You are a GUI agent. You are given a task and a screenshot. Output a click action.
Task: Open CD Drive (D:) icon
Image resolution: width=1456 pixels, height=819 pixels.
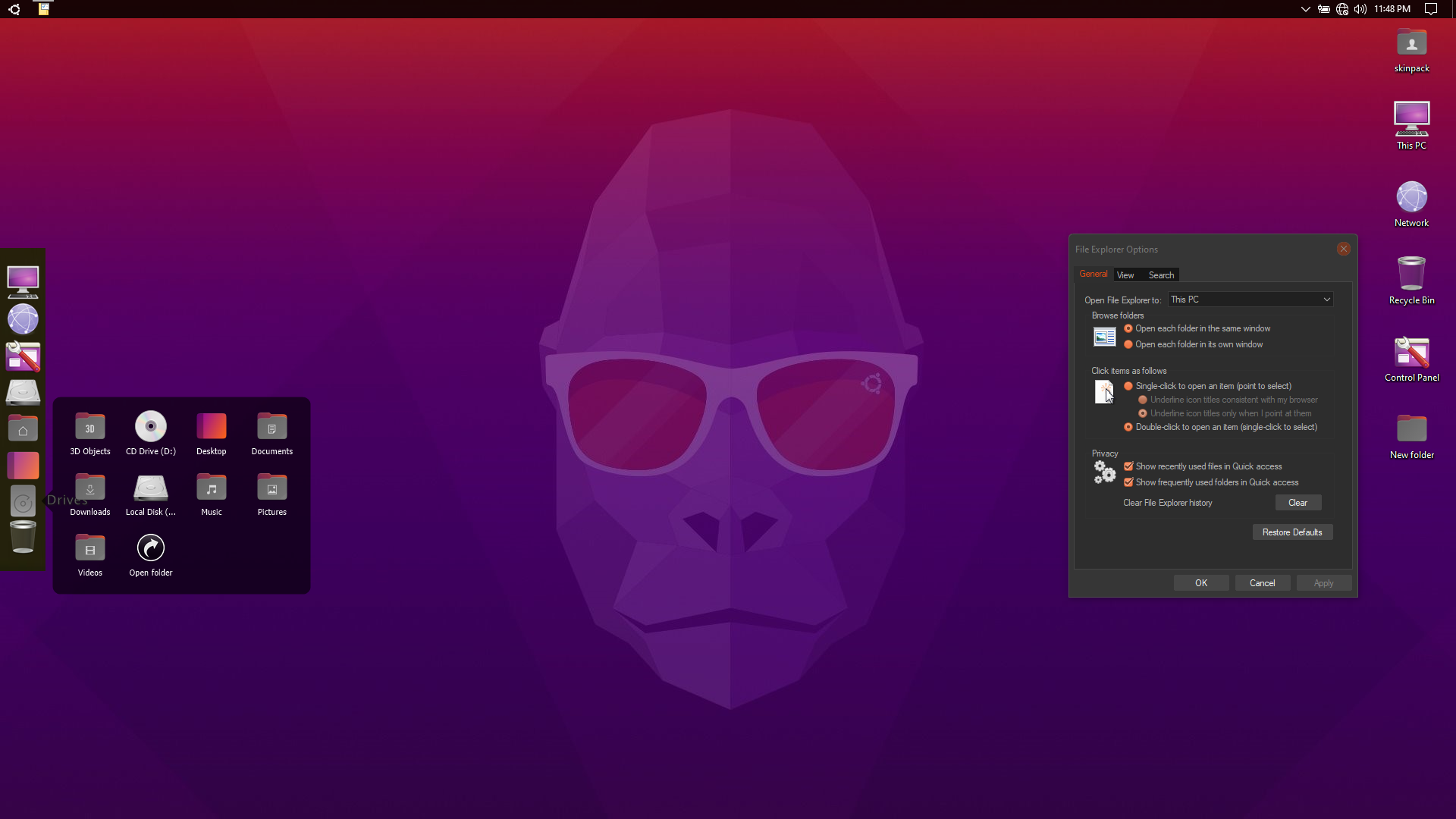click(x=150, y=427)
